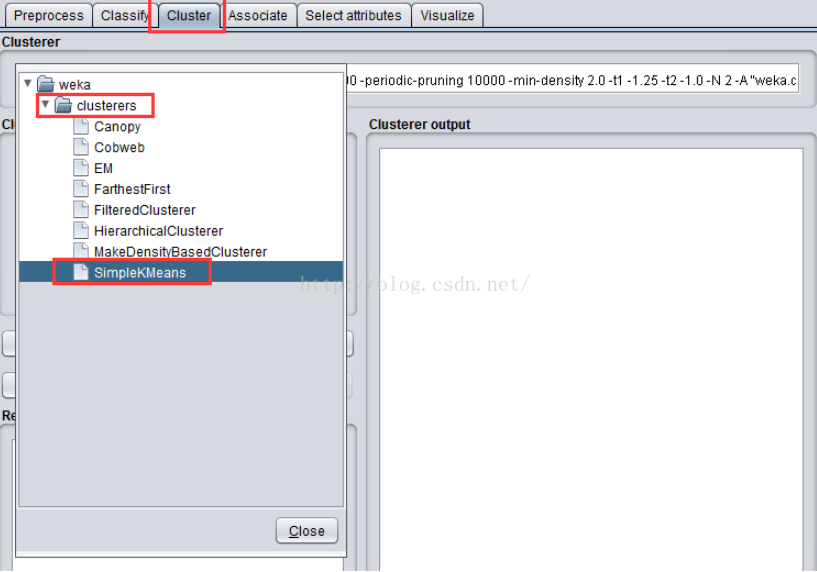
Task: Select the SimpleKMeans clusterer
Action: 139,273
